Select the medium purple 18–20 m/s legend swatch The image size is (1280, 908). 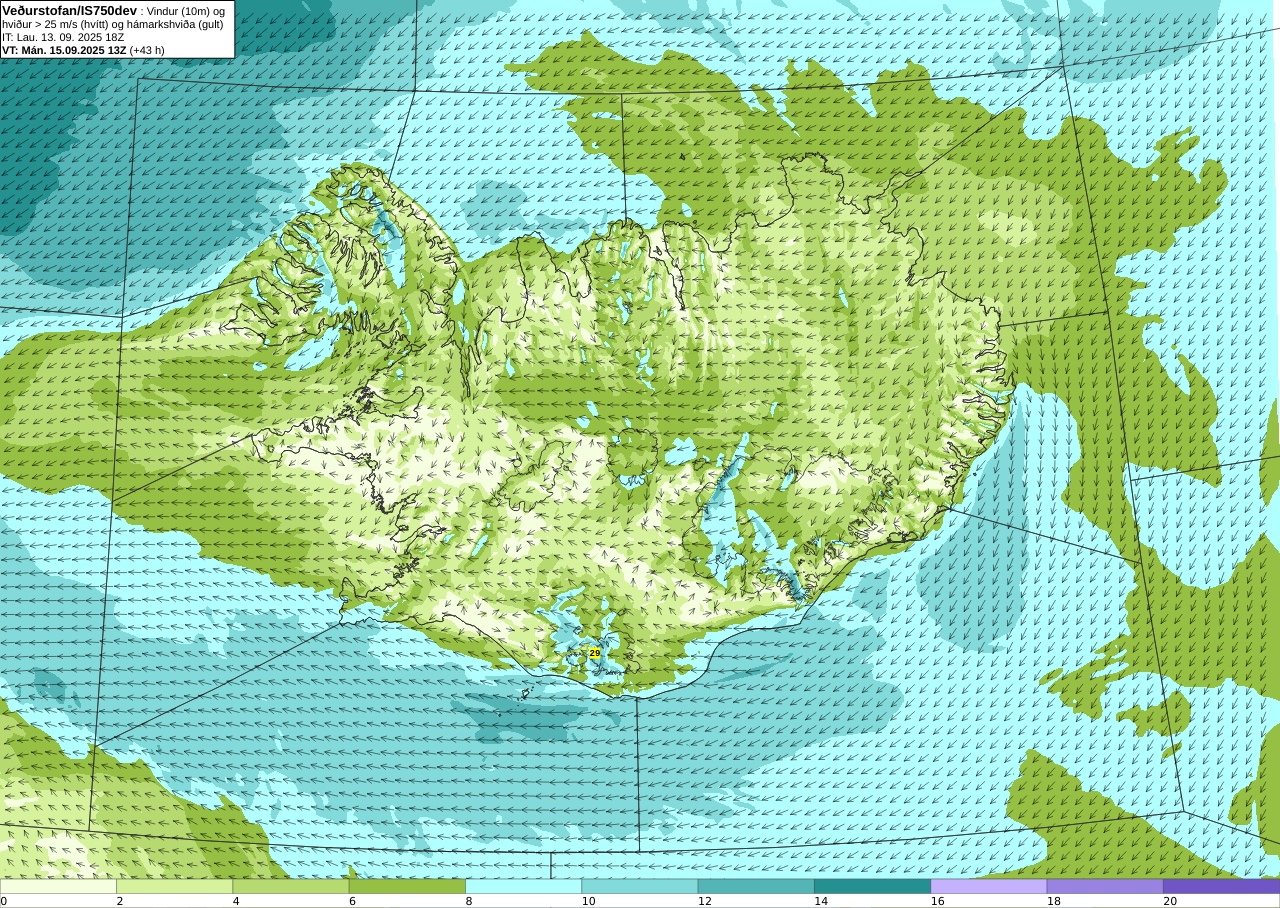click(1105, 886)
